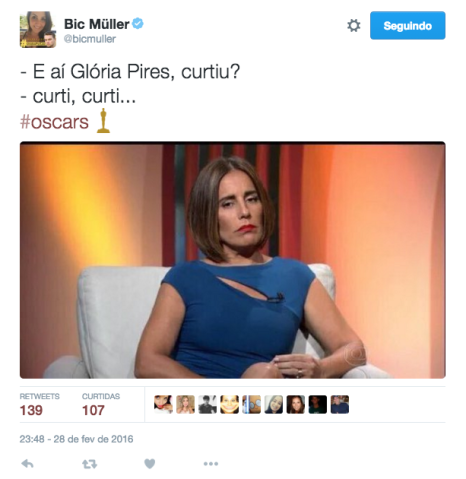
Task: Click the last liker avatar in row
Action: (x=340, y=404)
